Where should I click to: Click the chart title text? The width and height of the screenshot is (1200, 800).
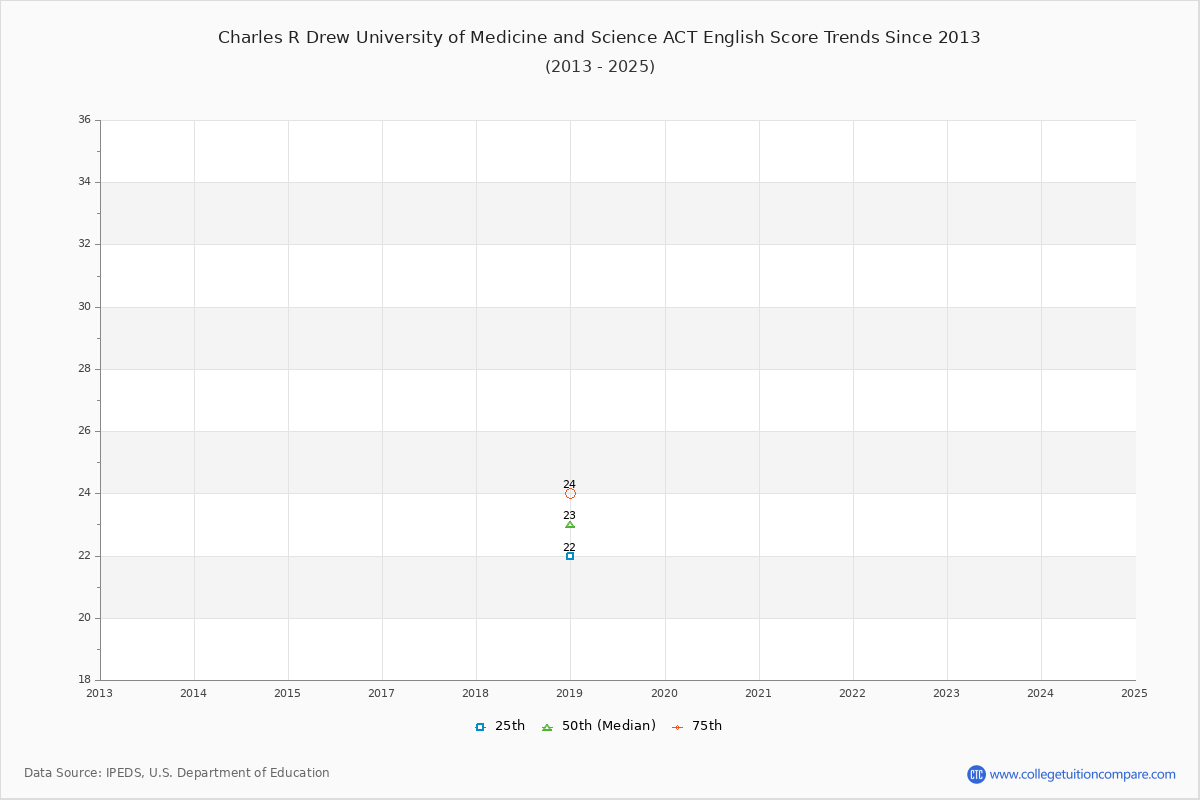[x=599, y=38]
